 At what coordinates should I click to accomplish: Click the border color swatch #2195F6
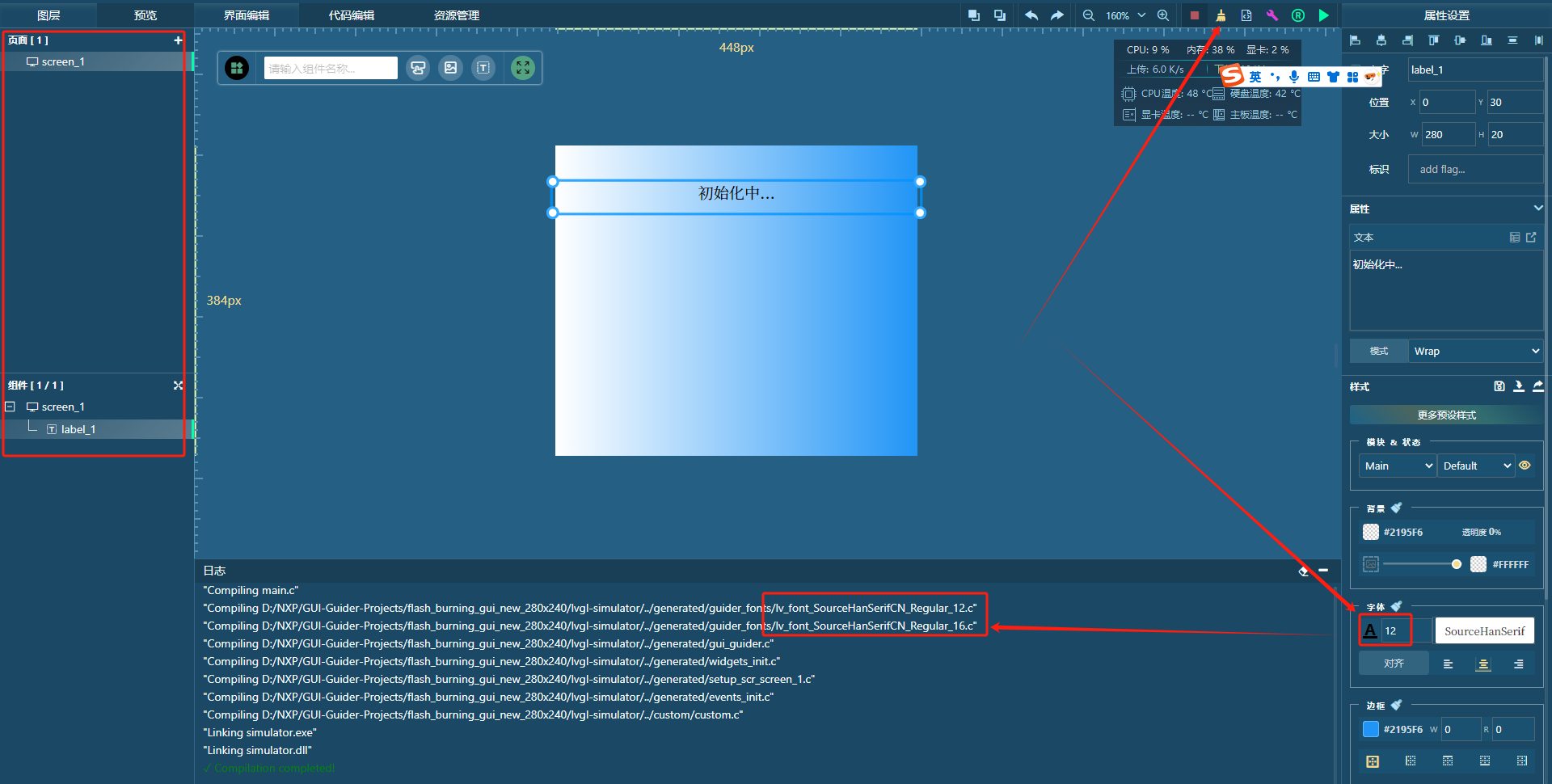[1371, 729]
